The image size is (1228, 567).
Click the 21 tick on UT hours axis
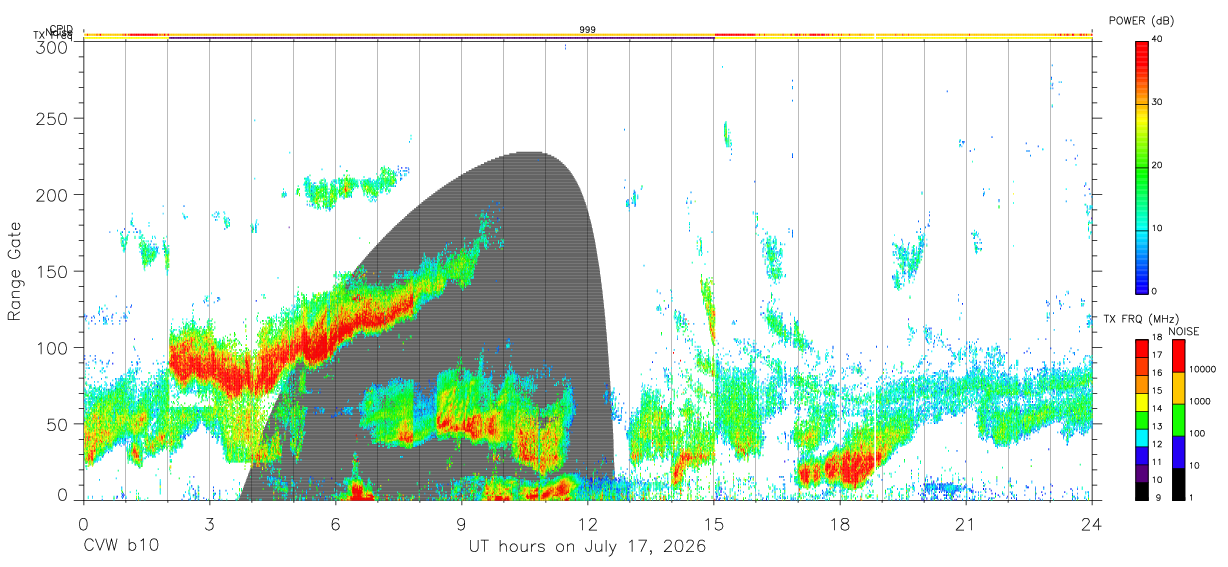966,523
